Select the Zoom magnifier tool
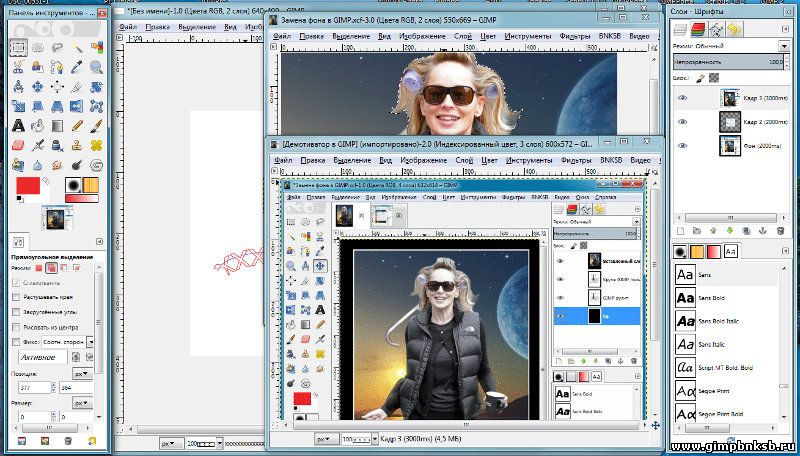This screenshot has height=456, width=800. click(96, 67)
